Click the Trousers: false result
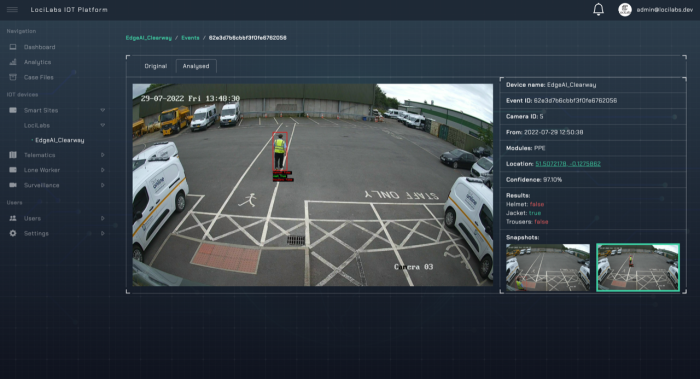Screen dimensions: 700x379 [x=527, y=222]
